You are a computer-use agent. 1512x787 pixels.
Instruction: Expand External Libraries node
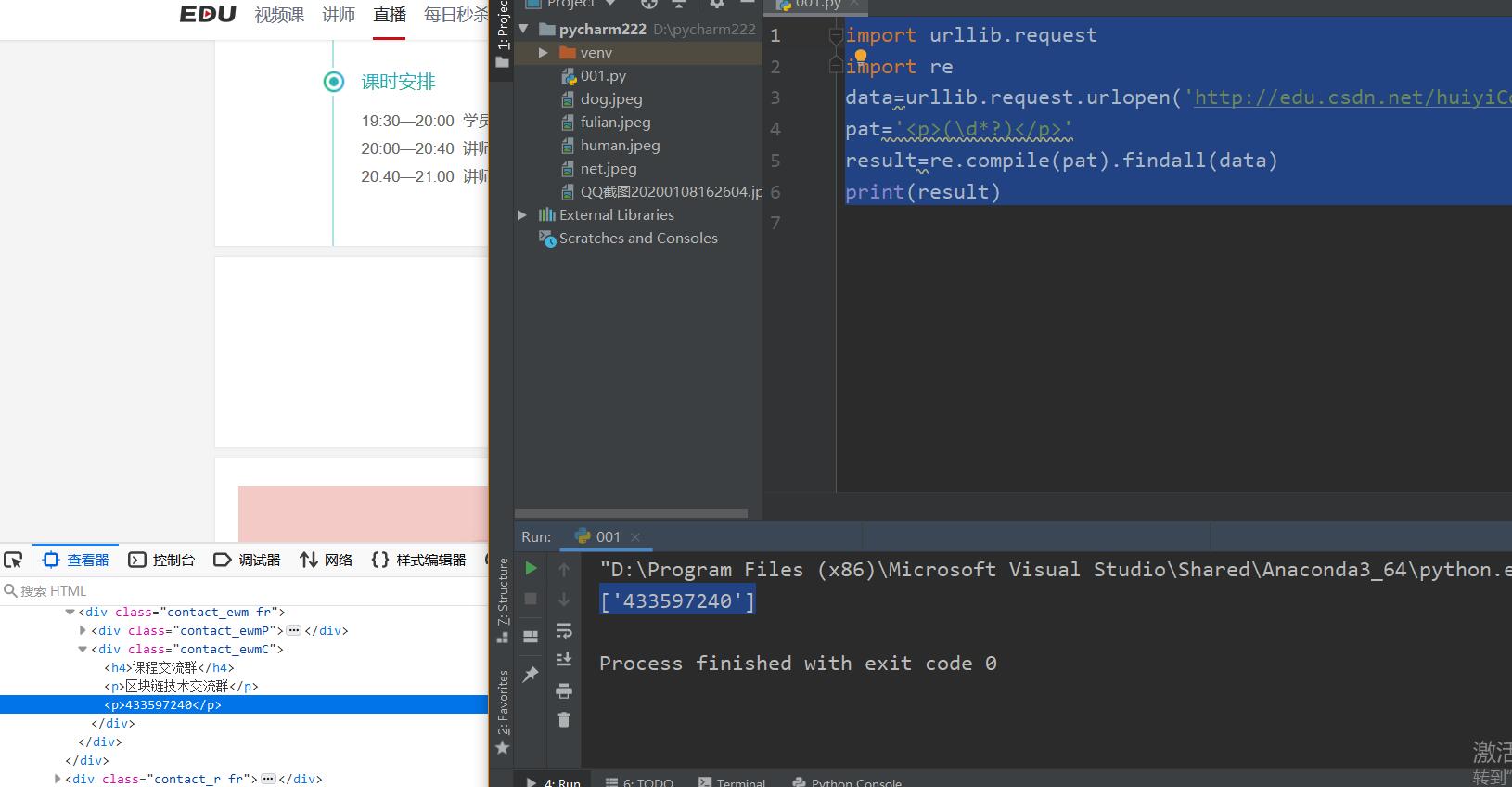coord(522,214)
